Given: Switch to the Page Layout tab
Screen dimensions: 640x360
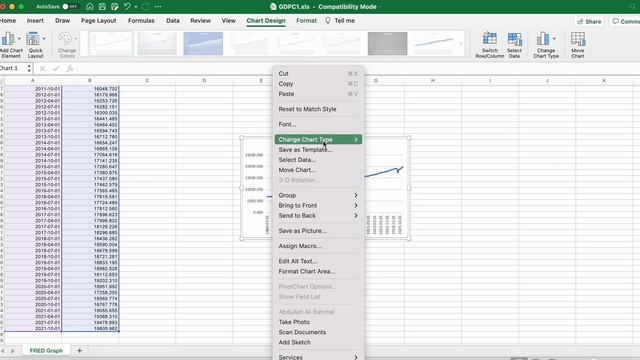Looking at the screenshot, I should tap(98, 20).
